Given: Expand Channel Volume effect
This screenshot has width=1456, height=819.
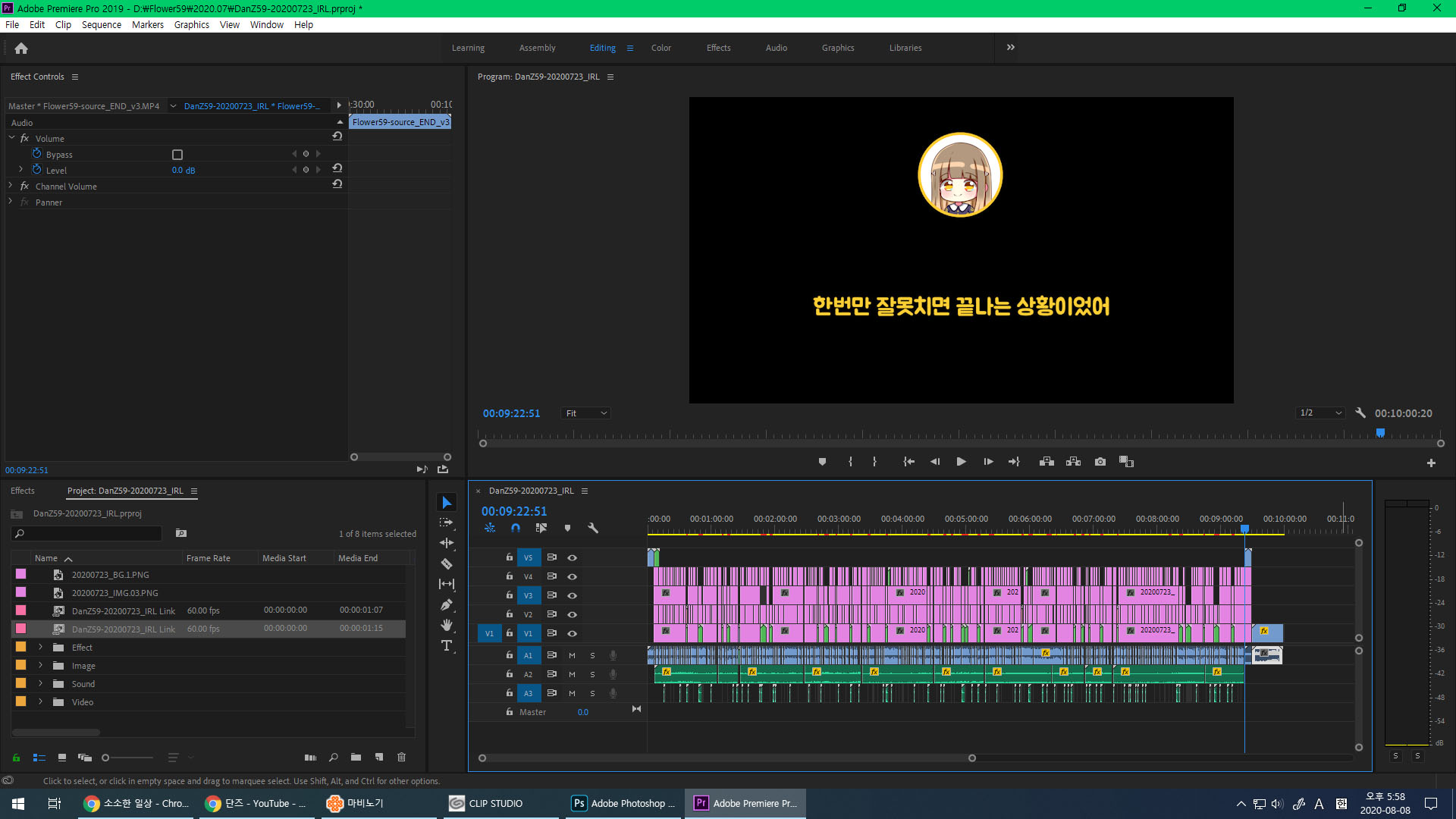Looking at the screenshot, I should 11,186.
